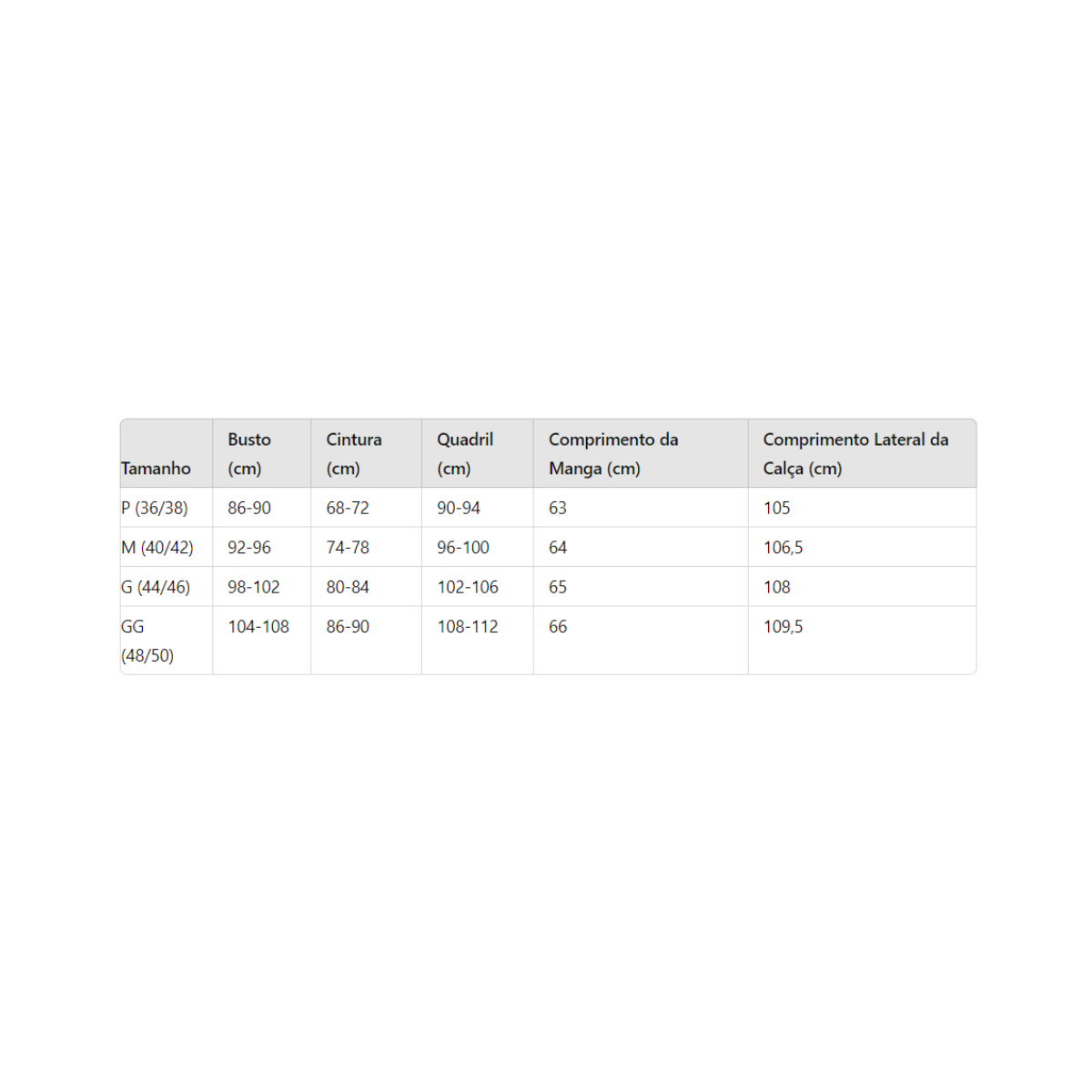Select the M (40/42) size cell

pyautogui.click(x=157, y=548)
